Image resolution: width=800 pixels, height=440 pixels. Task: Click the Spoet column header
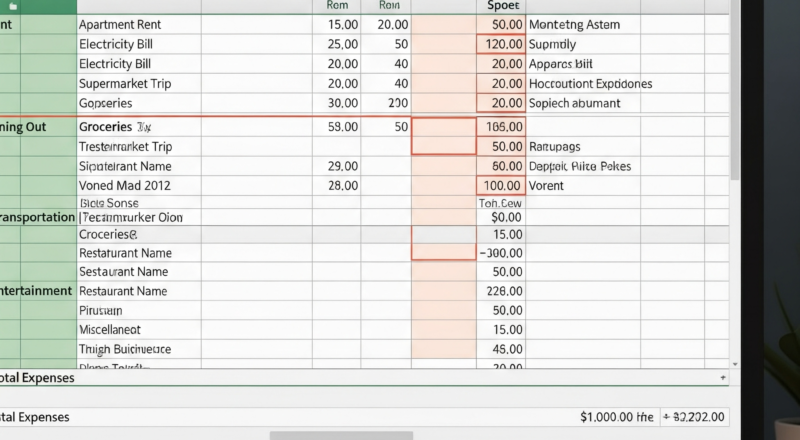pyautogui.click(x=500, y=5)
